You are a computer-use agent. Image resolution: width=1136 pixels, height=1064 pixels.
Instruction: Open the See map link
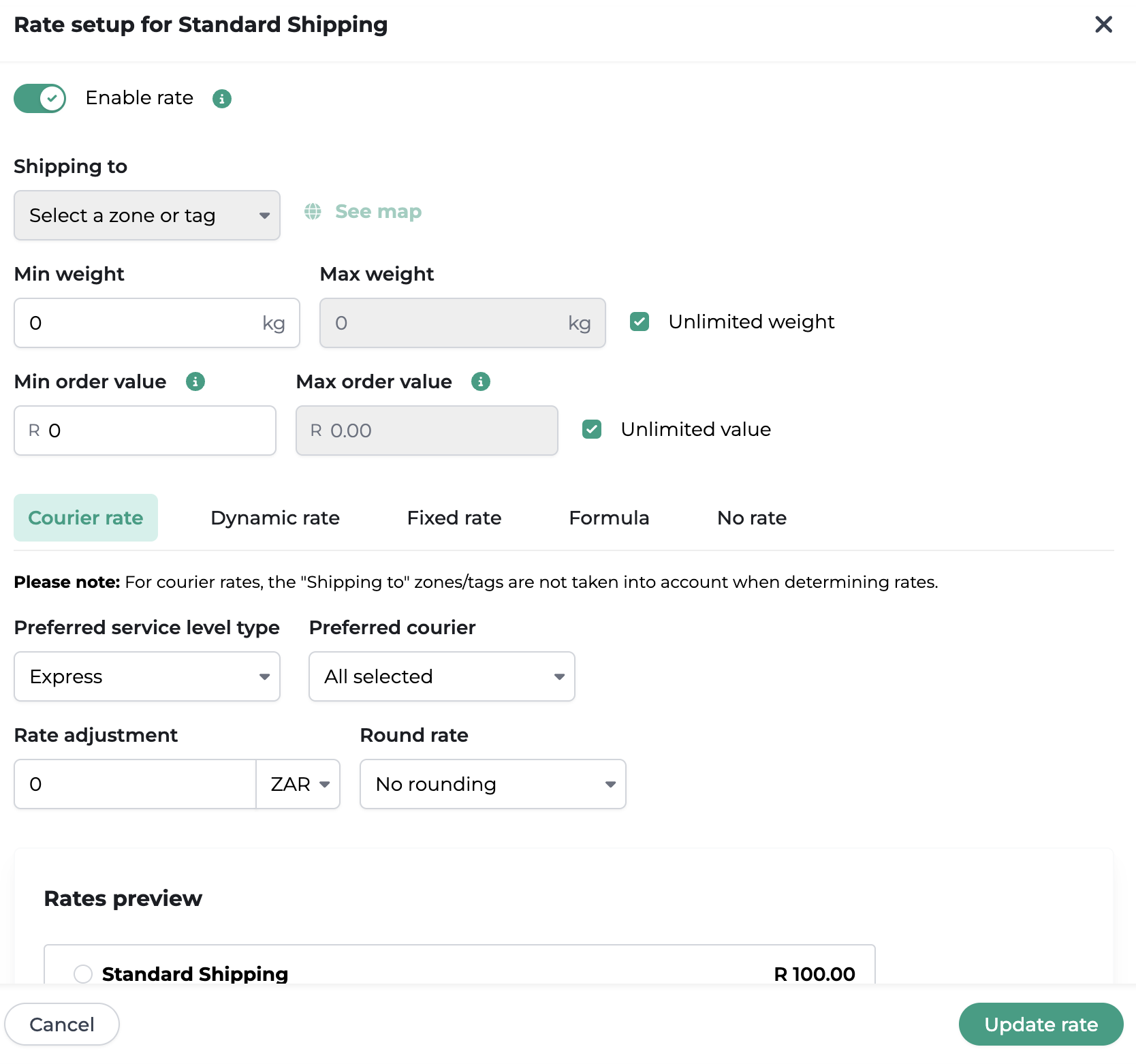tap(378, 212)
